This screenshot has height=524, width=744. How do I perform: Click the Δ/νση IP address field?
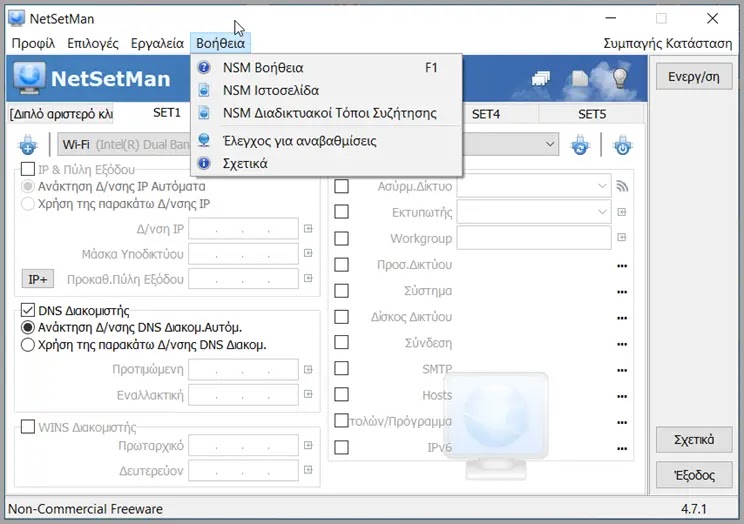[x=243, y=229]
